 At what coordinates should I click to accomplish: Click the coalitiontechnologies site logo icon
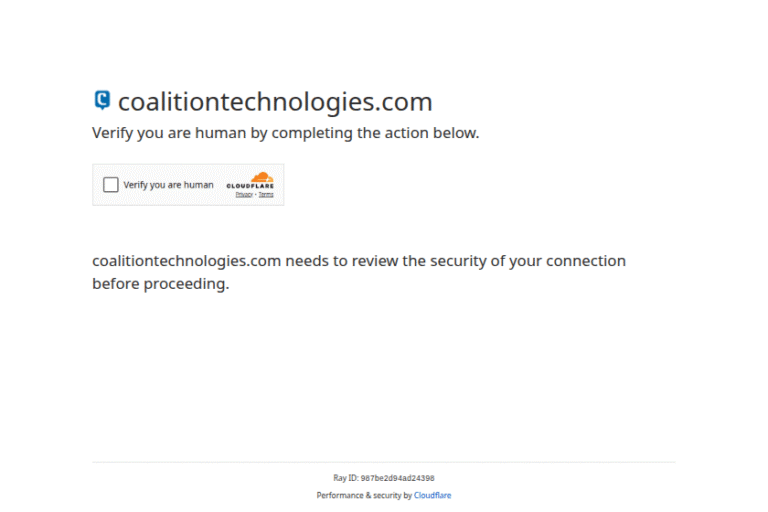[102, 100]
